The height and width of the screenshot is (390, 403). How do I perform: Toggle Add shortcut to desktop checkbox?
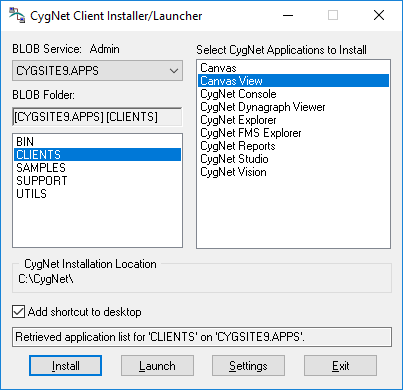[x=18, y=312]
